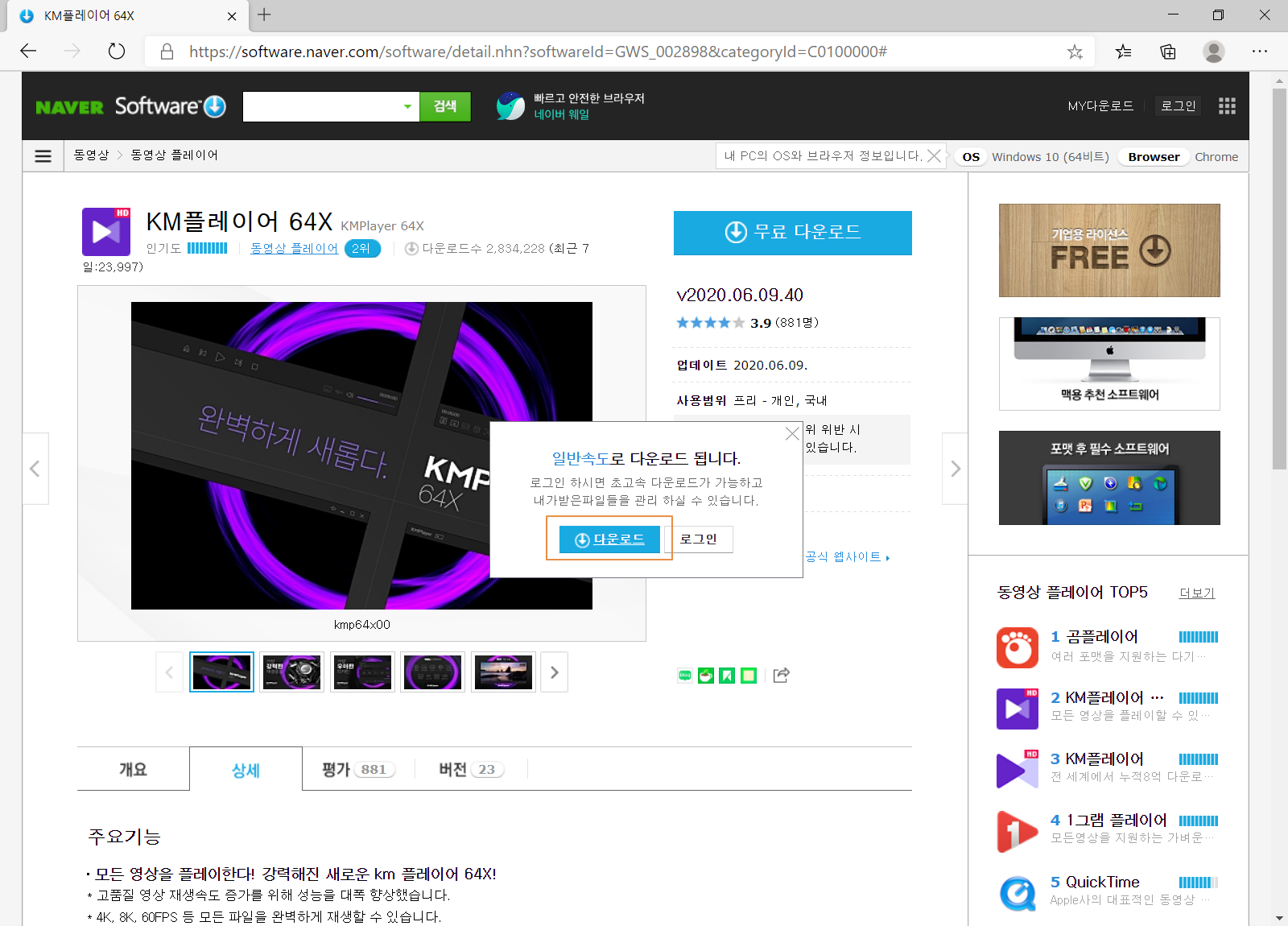Refresh the browser page
Screen dimensions: 1288x926
(117, 52)
